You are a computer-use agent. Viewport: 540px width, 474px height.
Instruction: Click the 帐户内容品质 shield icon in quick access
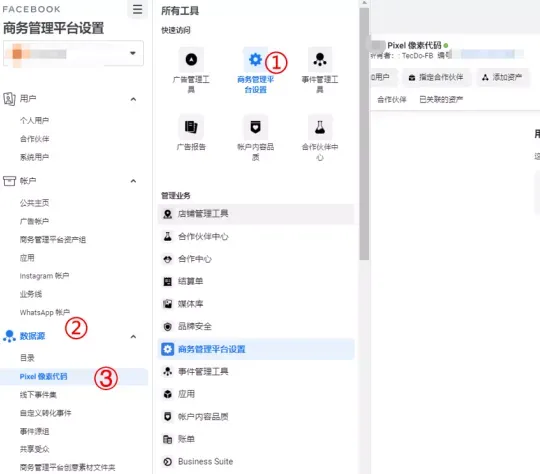(x=255, y=127)
